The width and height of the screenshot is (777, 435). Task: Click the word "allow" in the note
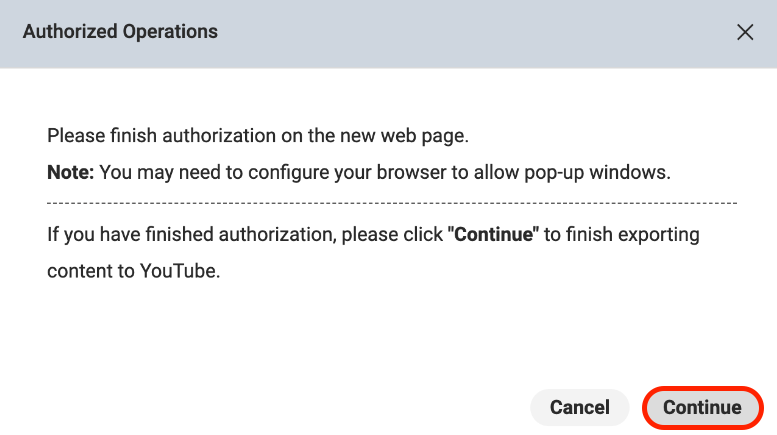487,172
